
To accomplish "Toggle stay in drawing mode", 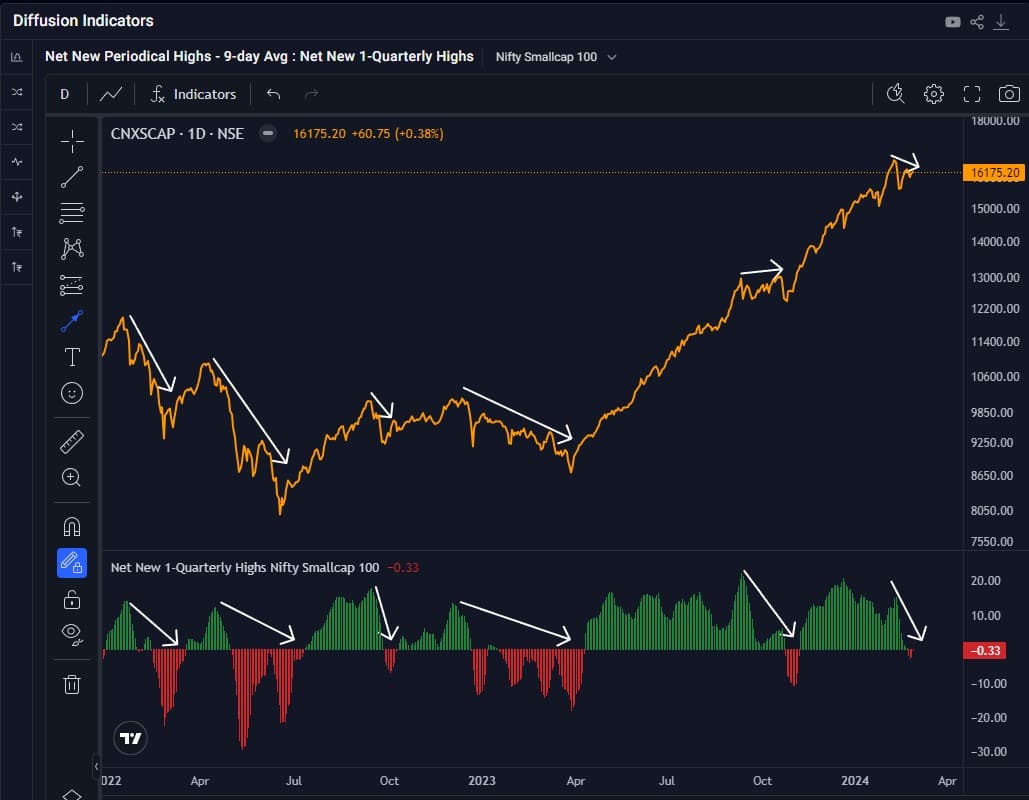I will [x=72, y=563].
